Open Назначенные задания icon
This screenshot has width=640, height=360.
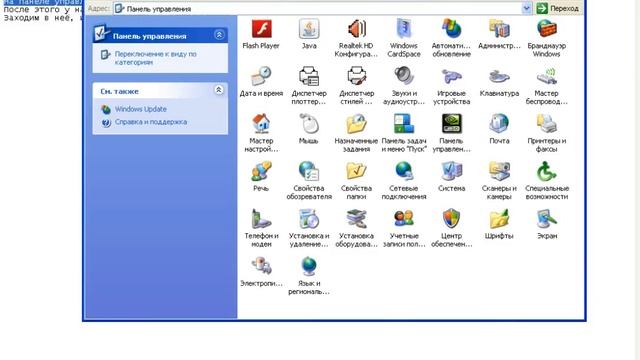click(x=356, y=124)
